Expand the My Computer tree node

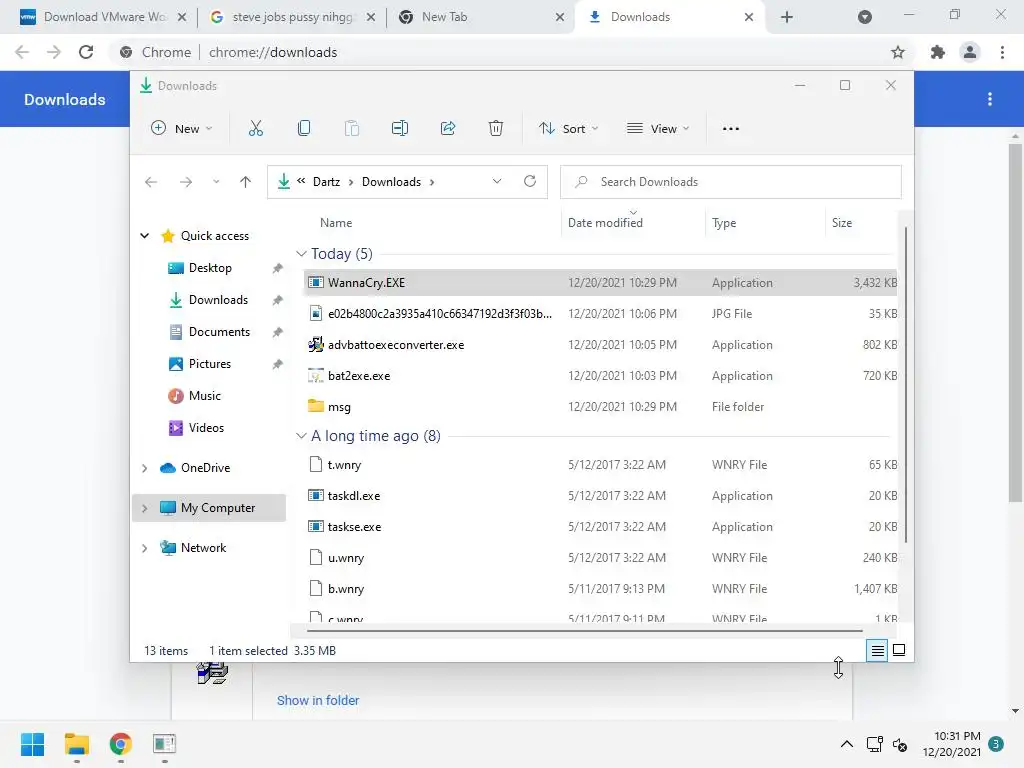click(144, 508)
